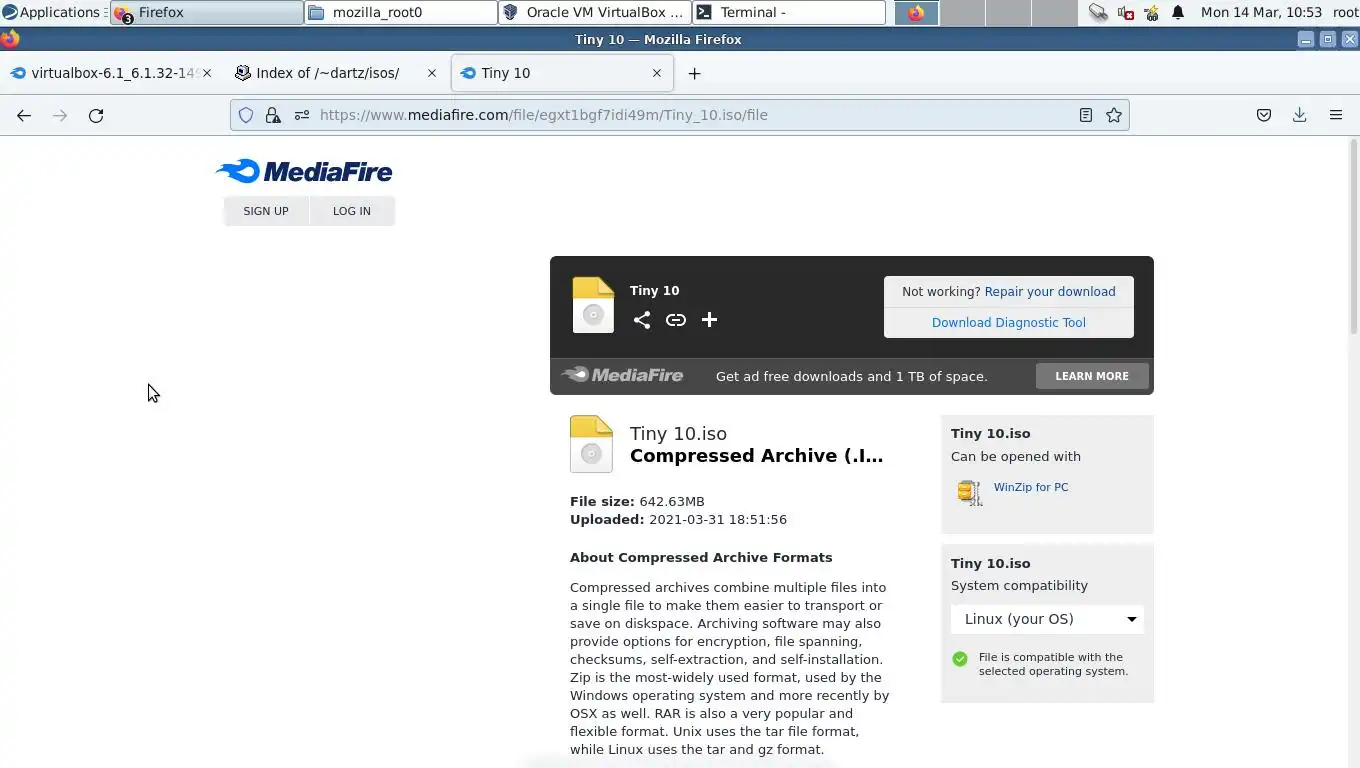
Task: Expand the Linux (your OS) dropdown
Action: coord(1047,619)
